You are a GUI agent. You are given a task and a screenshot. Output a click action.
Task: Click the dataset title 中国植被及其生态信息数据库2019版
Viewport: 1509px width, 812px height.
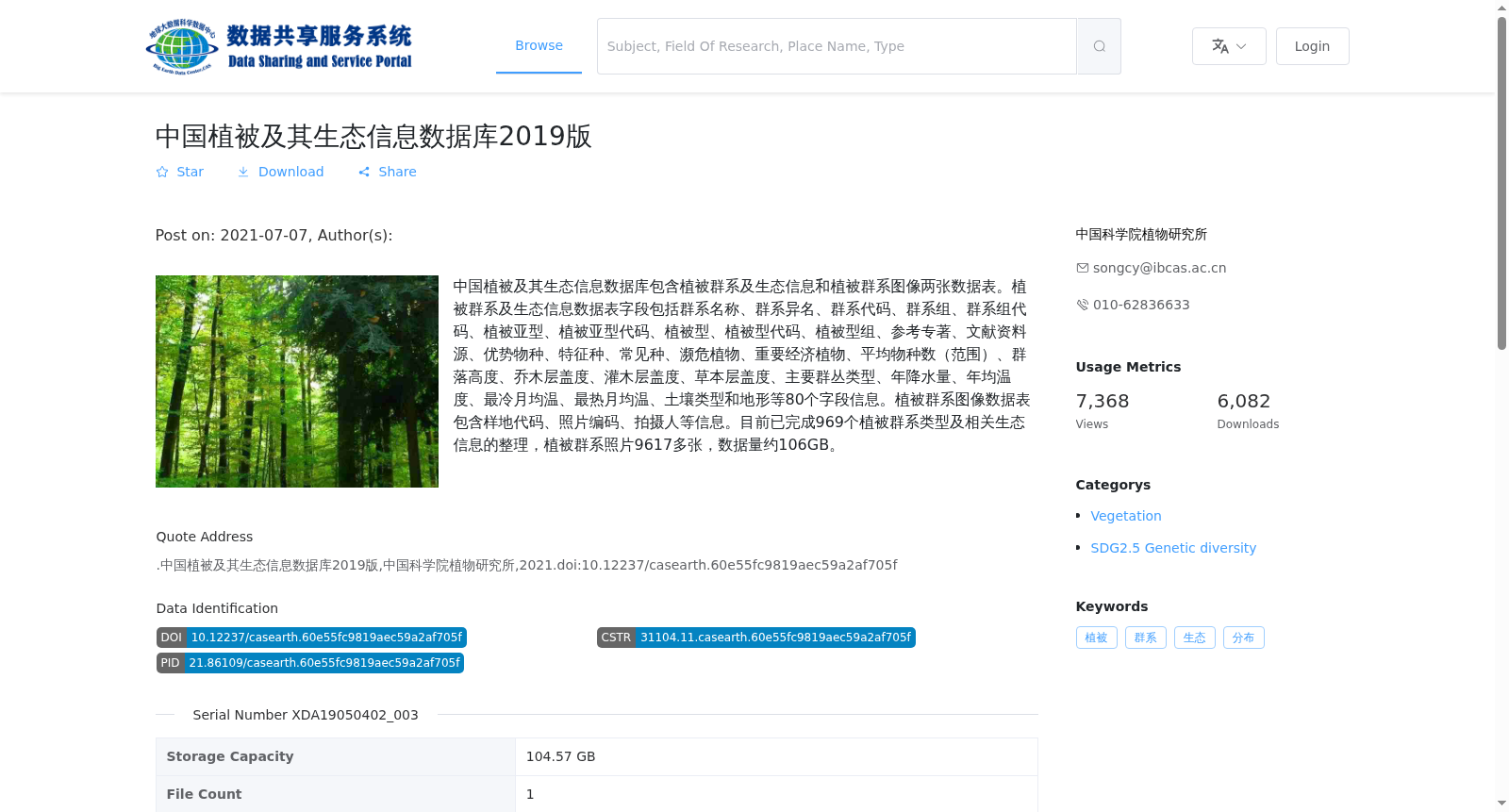[373, 136]
